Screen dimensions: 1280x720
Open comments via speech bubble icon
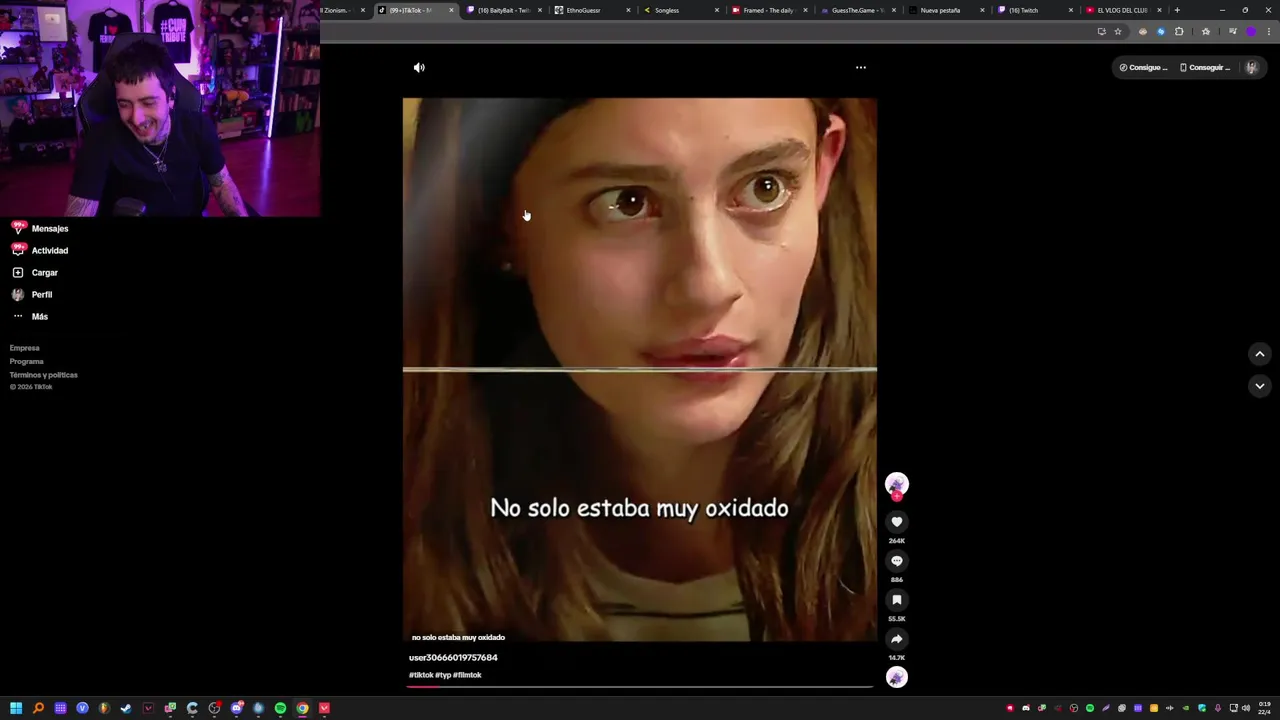897,561
